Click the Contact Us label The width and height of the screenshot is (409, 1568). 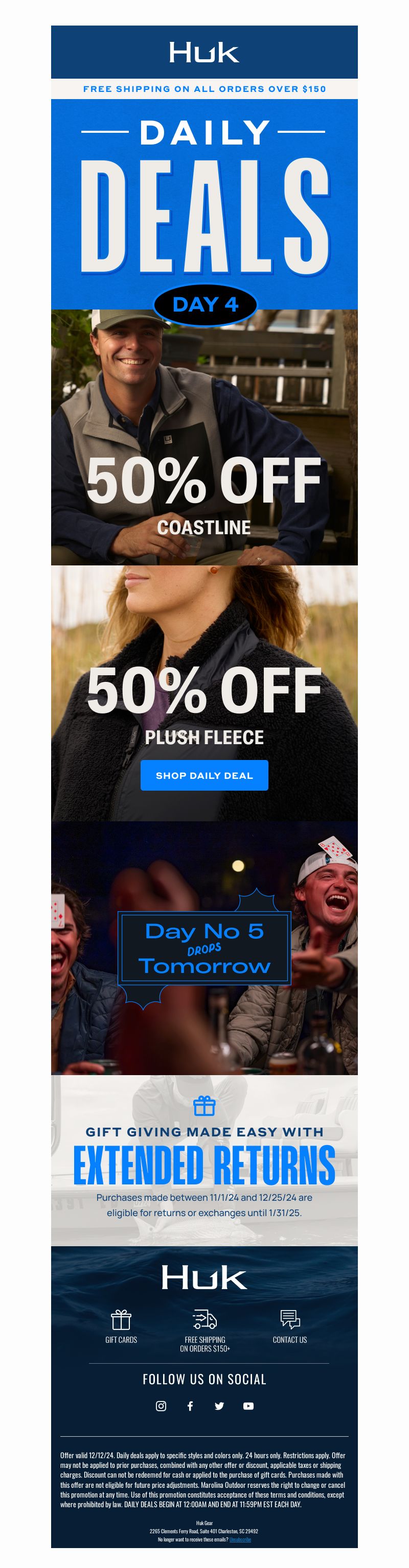point(290,1340)
